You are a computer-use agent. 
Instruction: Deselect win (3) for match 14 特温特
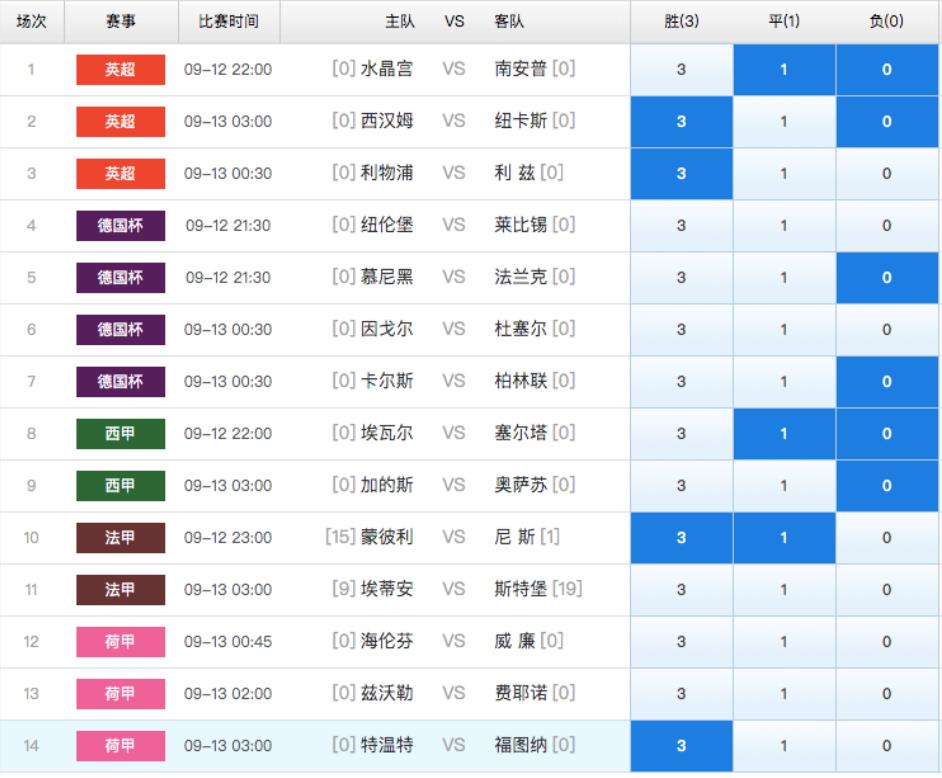pos(681,746)
